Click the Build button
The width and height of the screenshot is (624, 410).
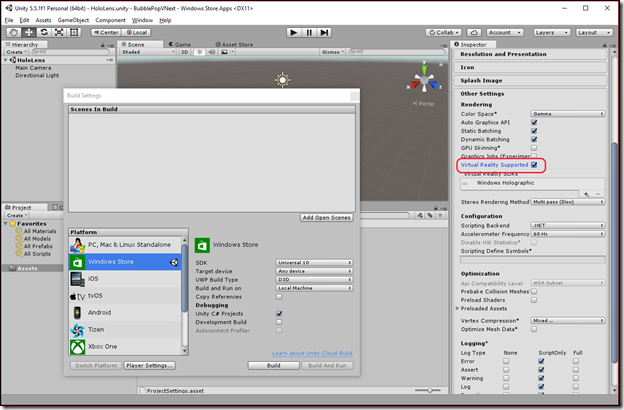click(273, 365)
